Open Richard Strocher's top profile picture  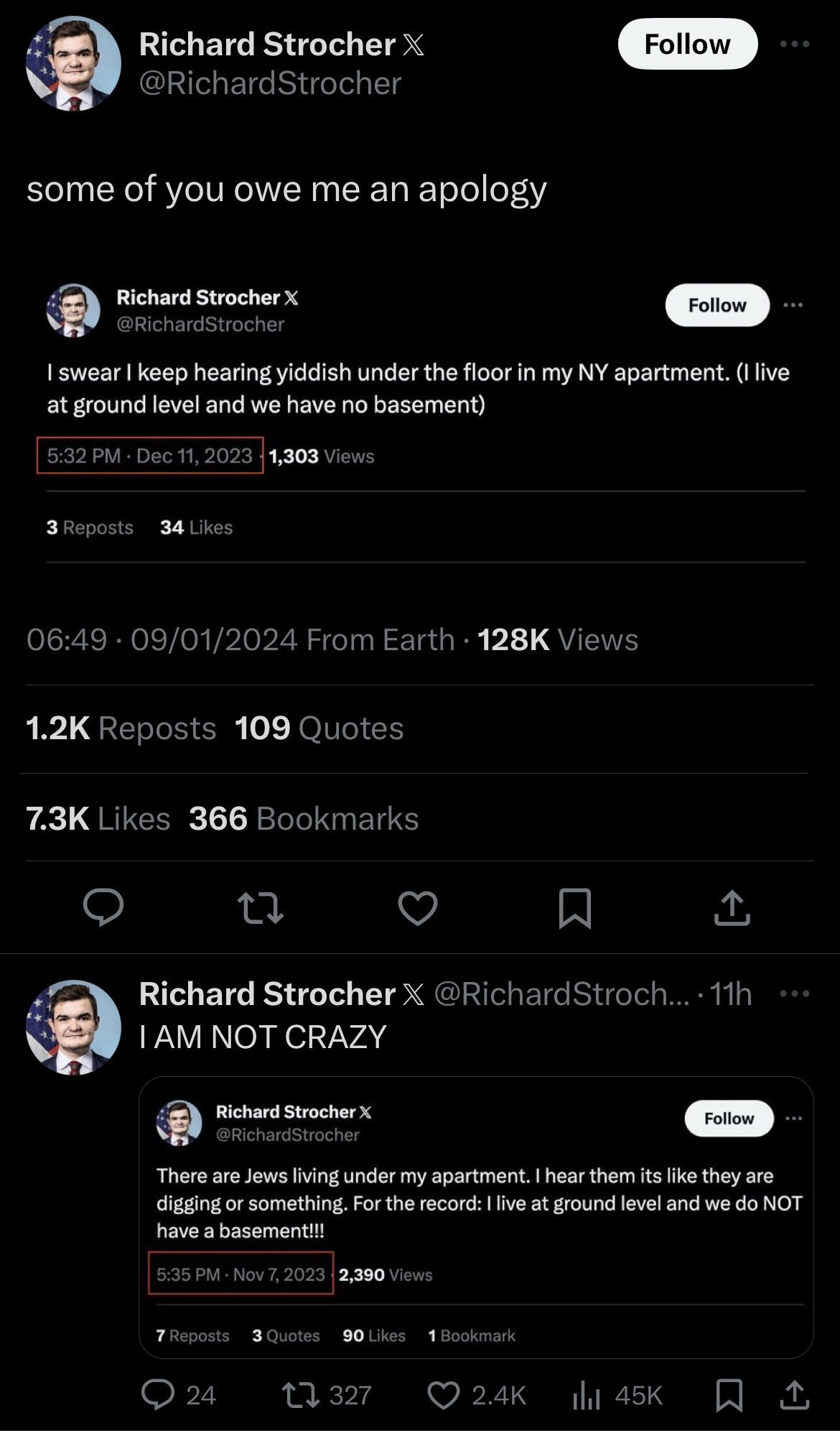point(73,64)
